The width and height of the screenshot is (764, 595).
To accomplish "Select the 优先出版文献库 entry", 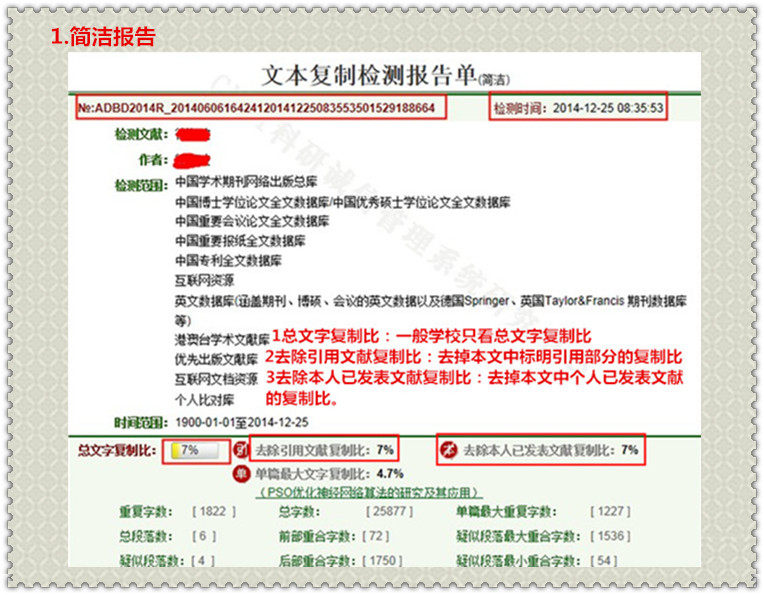I will [x=216, y=360].
